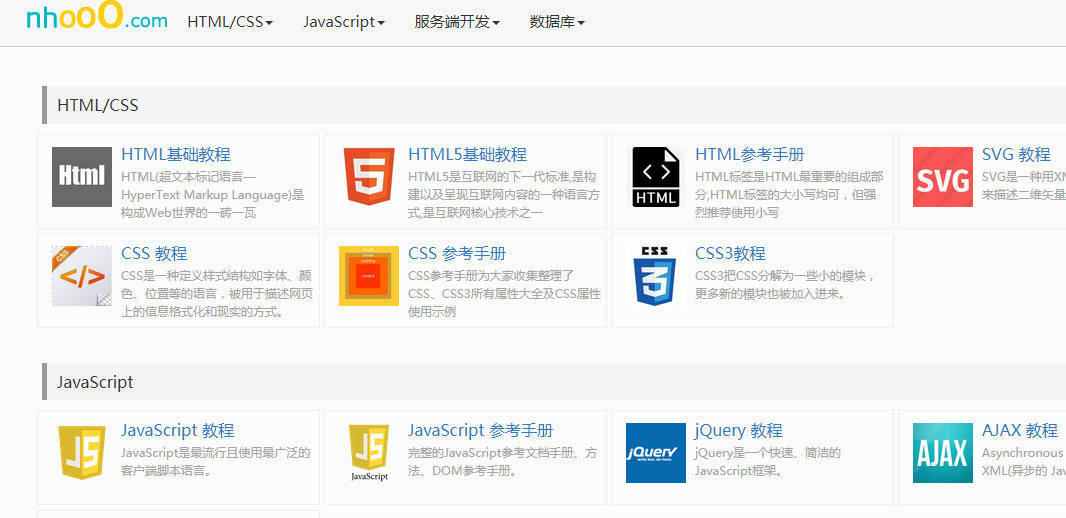Screen dimensions: 1066x518
Task: Click the CSS box model icon
Action: [368, 276]
